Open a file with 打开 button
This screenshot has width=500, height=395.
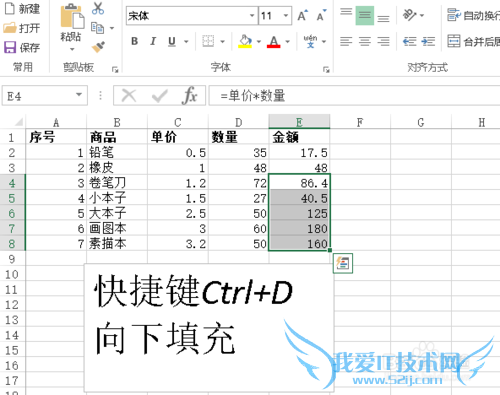click(21, 28)
